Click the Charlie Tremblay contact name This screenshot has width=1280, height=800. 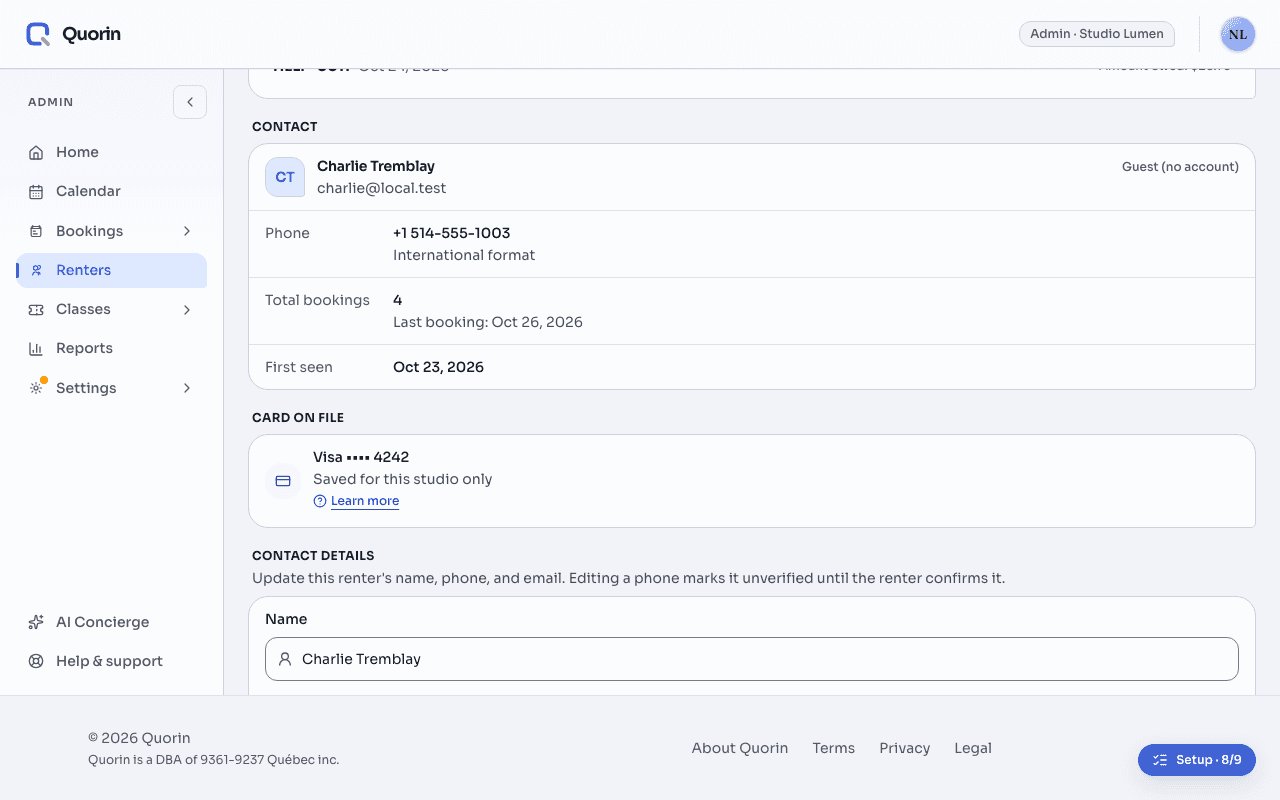pos(376,166)
